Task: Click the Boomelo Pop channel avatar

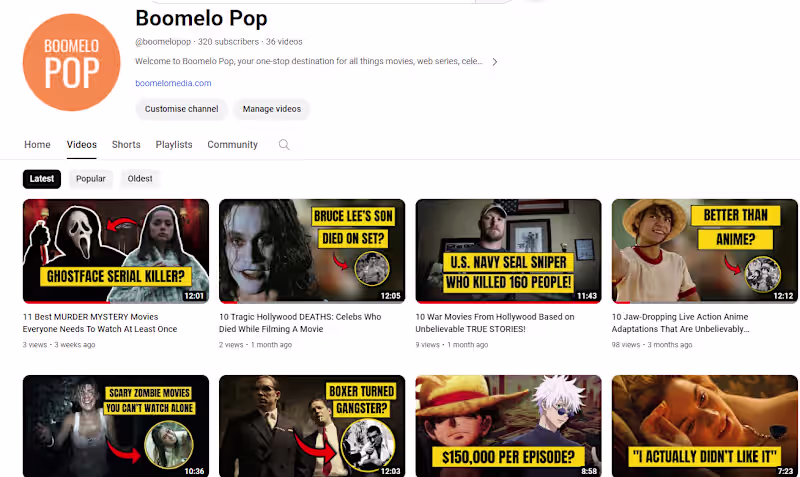Action: [71, 62]
